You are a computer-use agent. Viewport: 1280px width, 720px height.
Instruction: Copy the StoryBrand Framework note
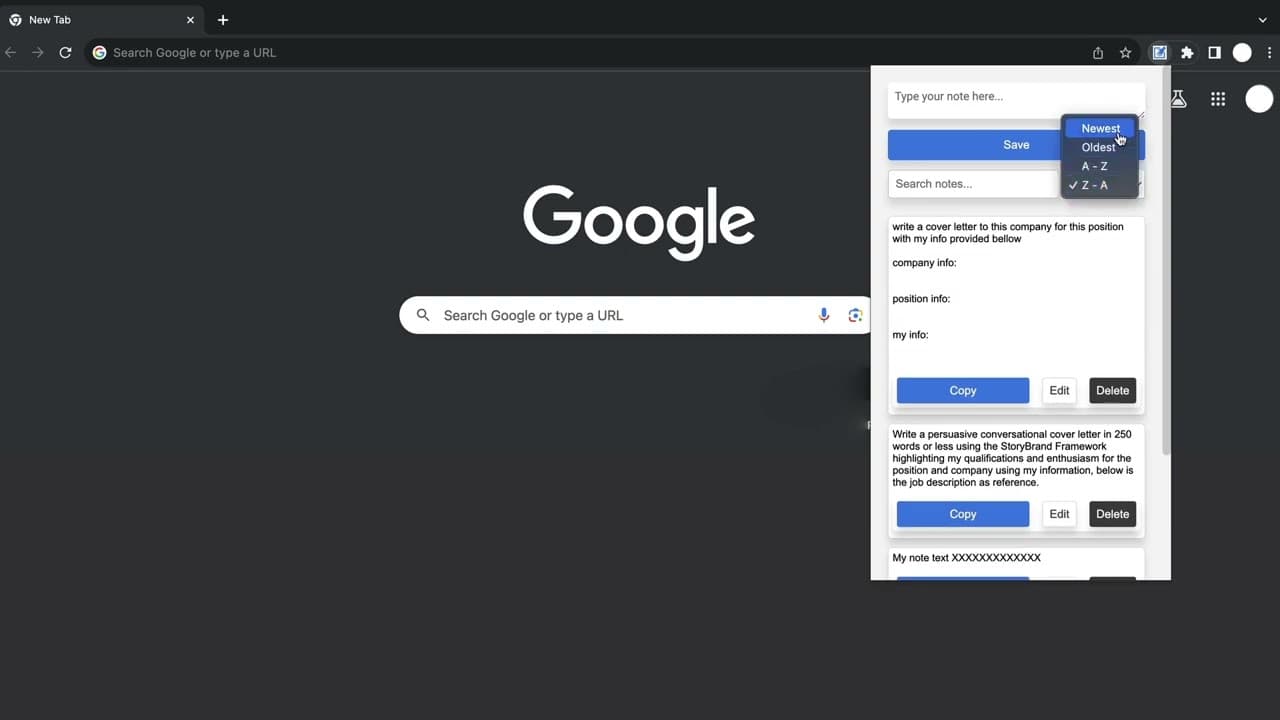pos(963,514)
